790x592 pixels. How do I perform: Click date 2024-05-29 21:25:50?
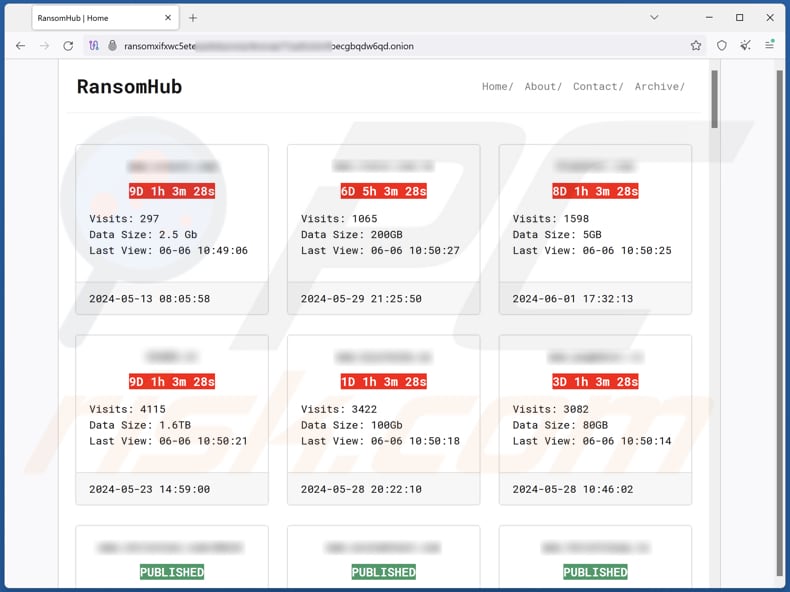[x=361, y=299]
